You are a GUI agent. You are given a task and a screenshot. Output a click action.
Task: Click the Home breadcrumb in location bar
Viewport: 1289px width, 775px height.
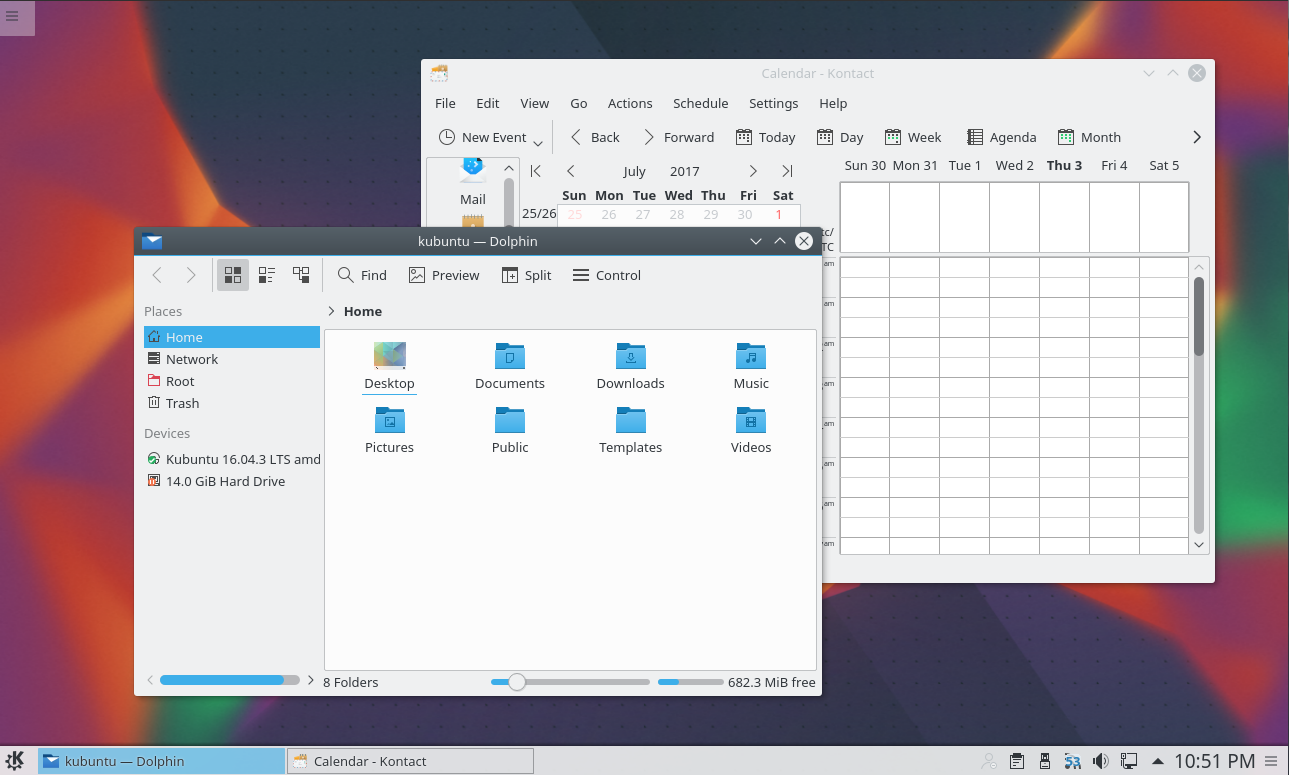point(363,311)
